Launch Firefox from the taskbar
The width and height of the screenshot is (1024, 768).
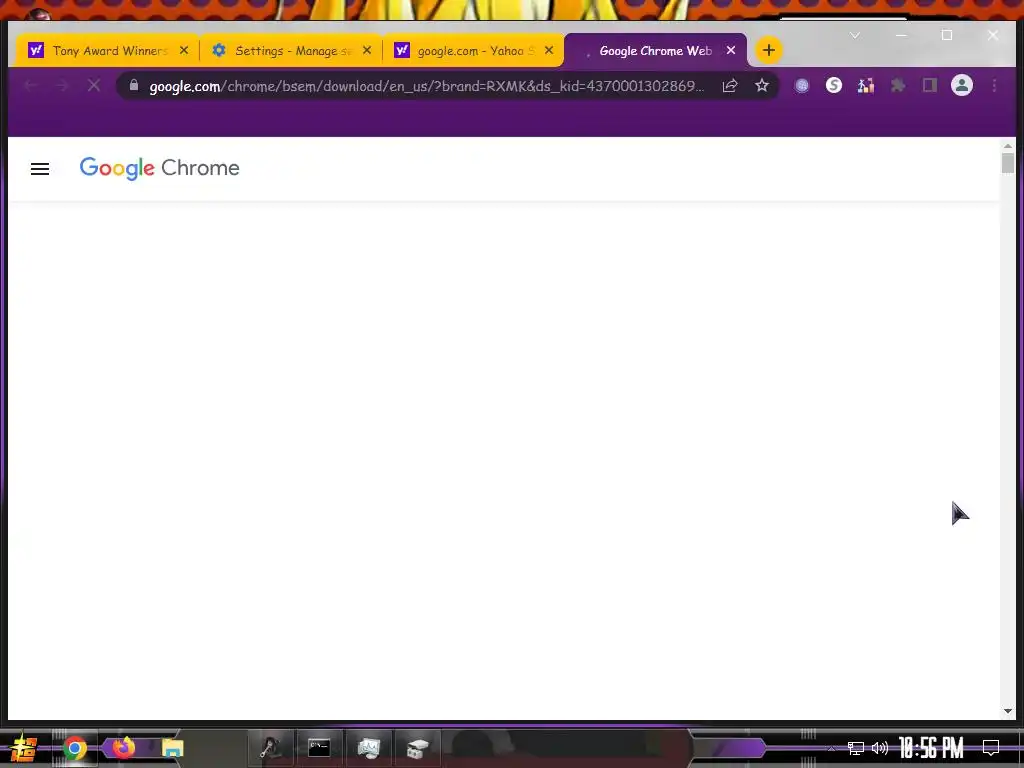(123, 747)
